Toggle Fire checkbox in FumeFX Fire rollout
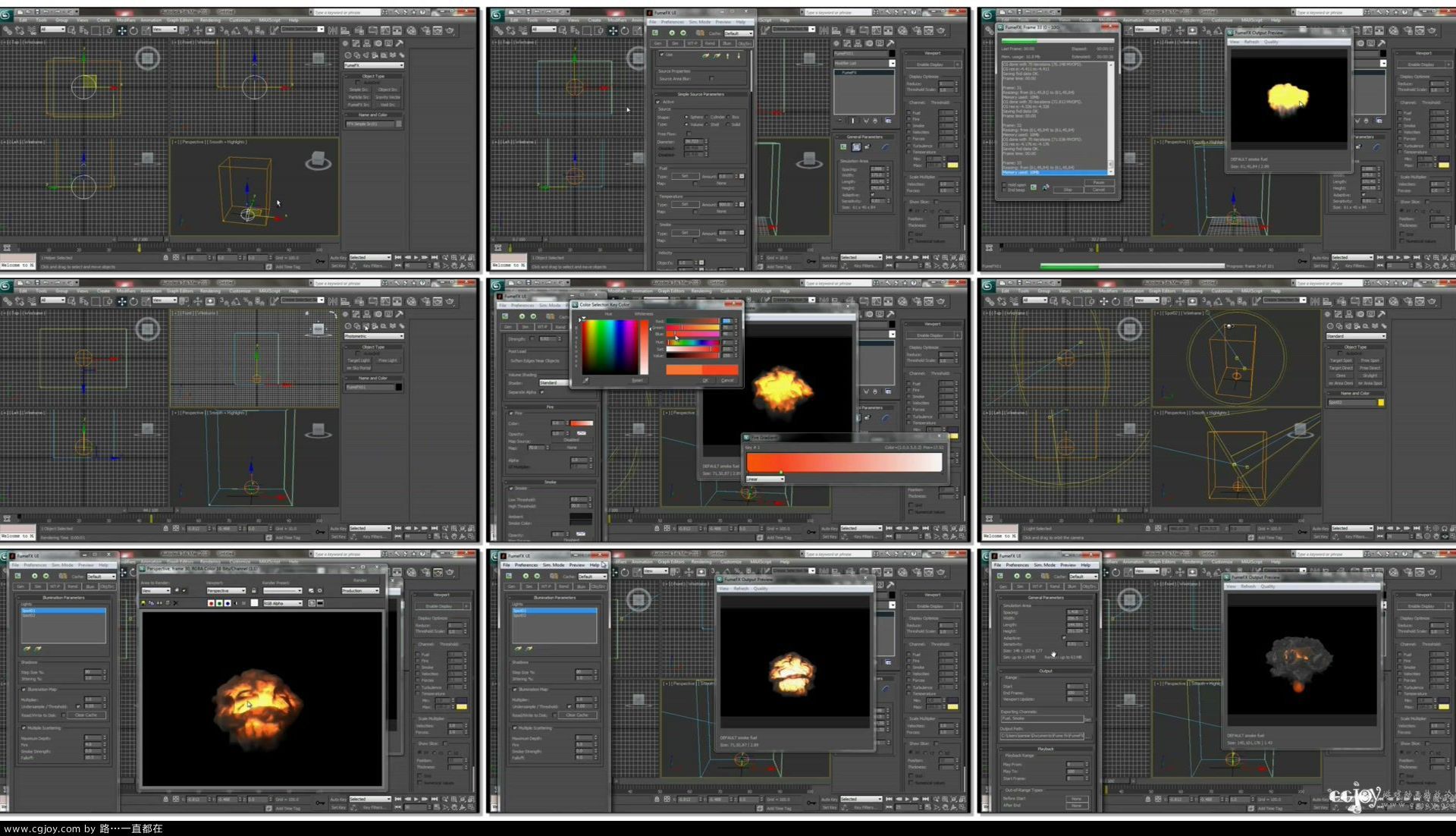1456x836 pixels. coord(510,413)
